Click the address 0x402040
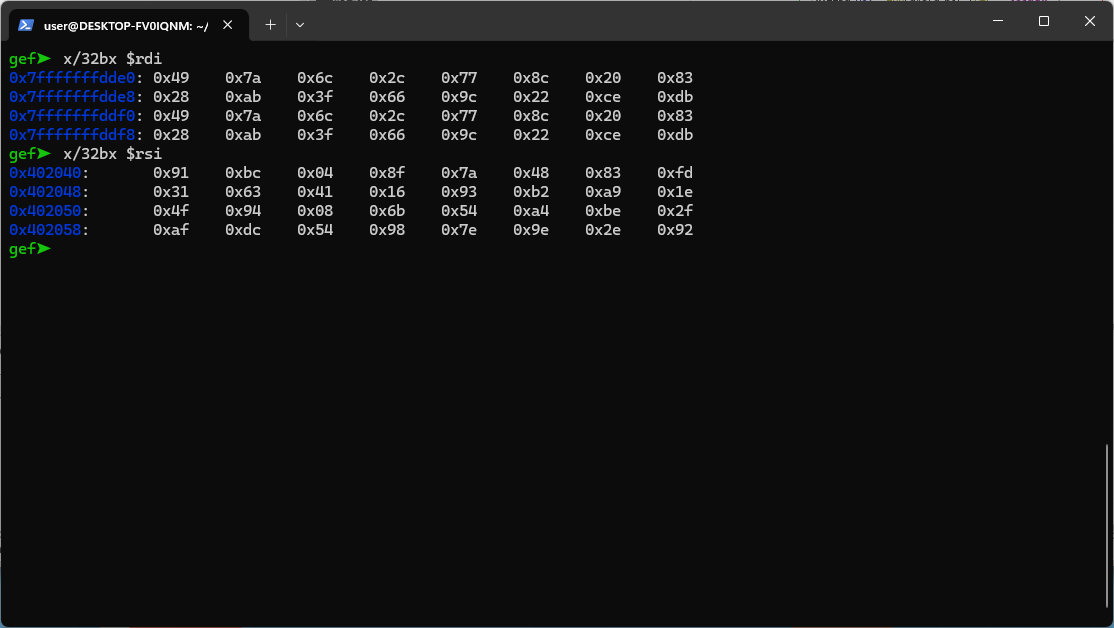Screen dimensions: 1114x628 [45, 173]
